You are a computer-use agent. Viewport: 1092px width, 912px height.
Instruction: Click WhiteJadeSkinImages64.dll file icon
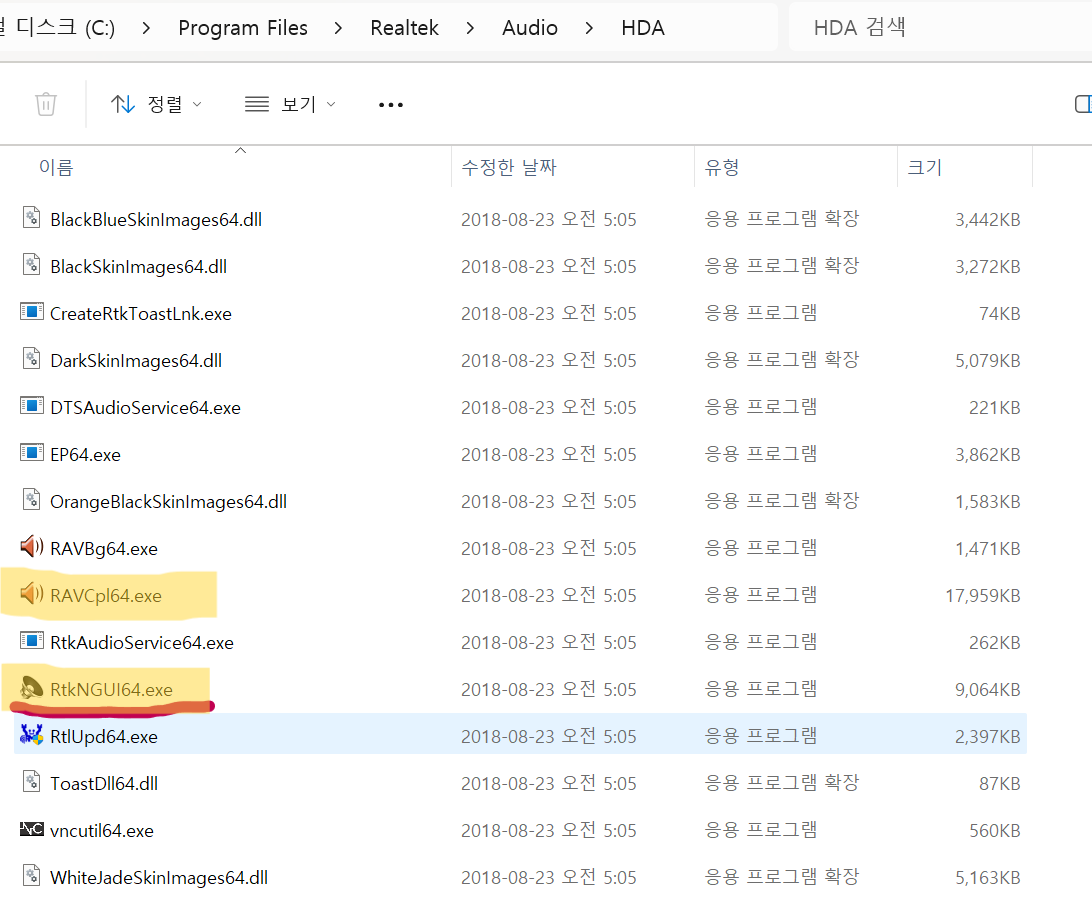tap(31, 875)
